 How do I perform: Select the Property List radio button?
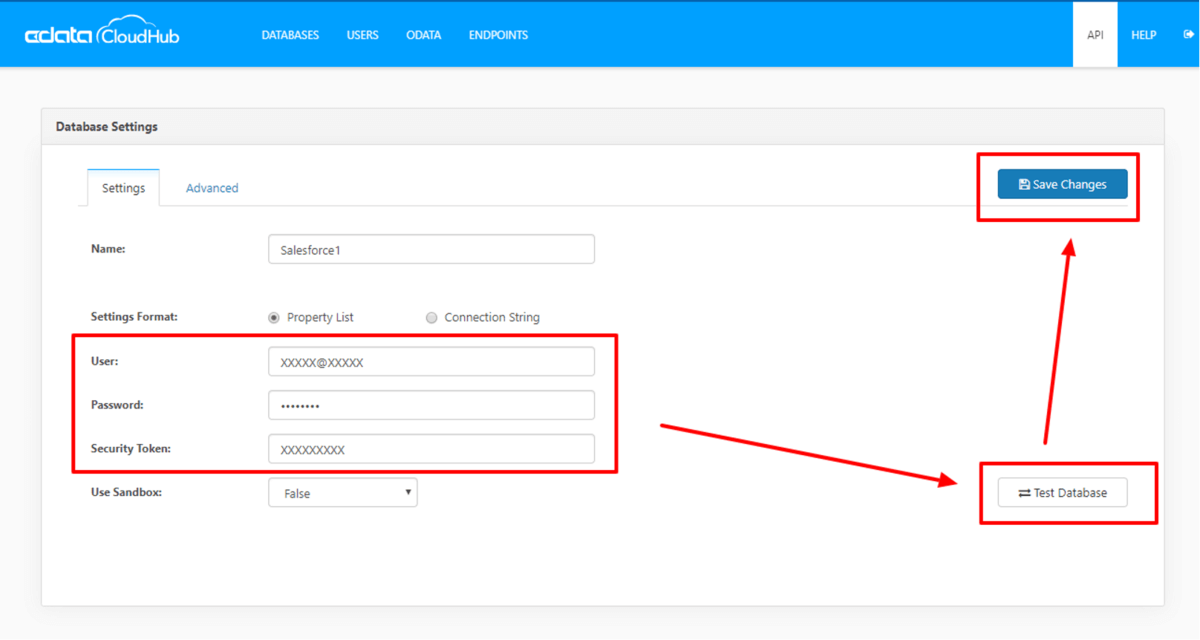pyautogui.click(x=274, y=317)
